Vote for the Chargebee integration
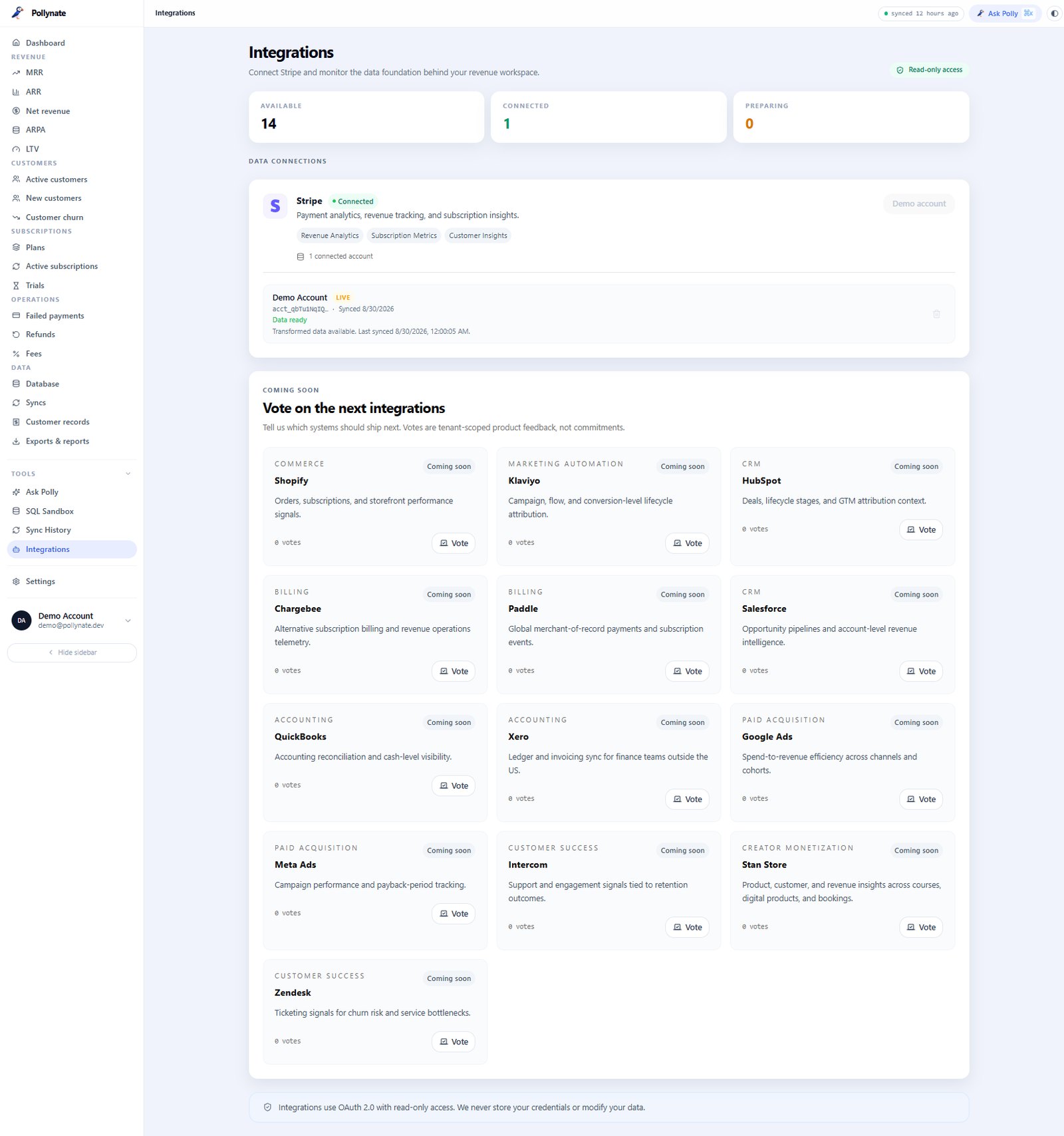This screenshot has height=1136, width=1064. coord(454,671)
